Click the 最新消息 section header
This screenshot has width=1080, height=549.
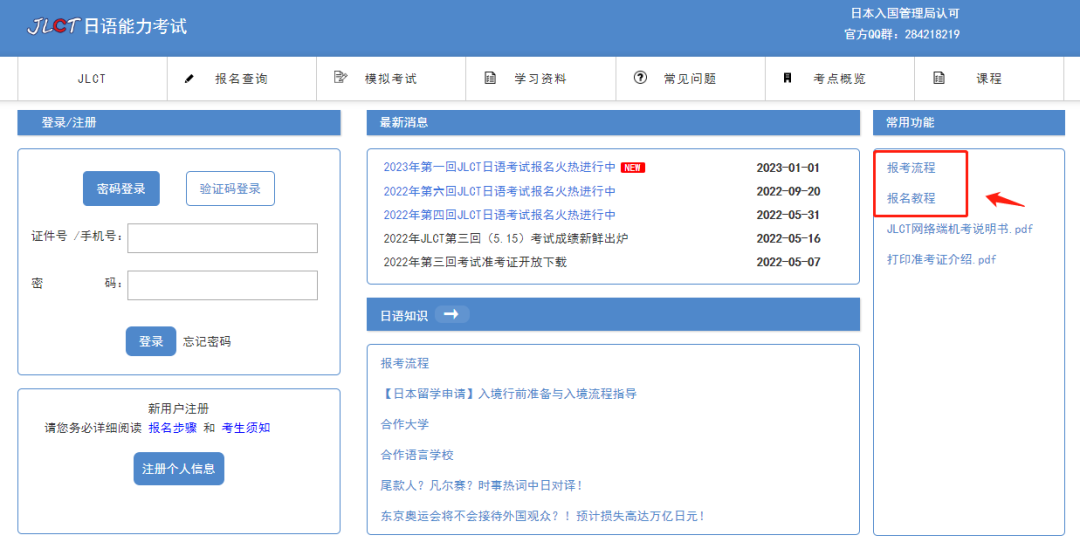coord(613,123)
